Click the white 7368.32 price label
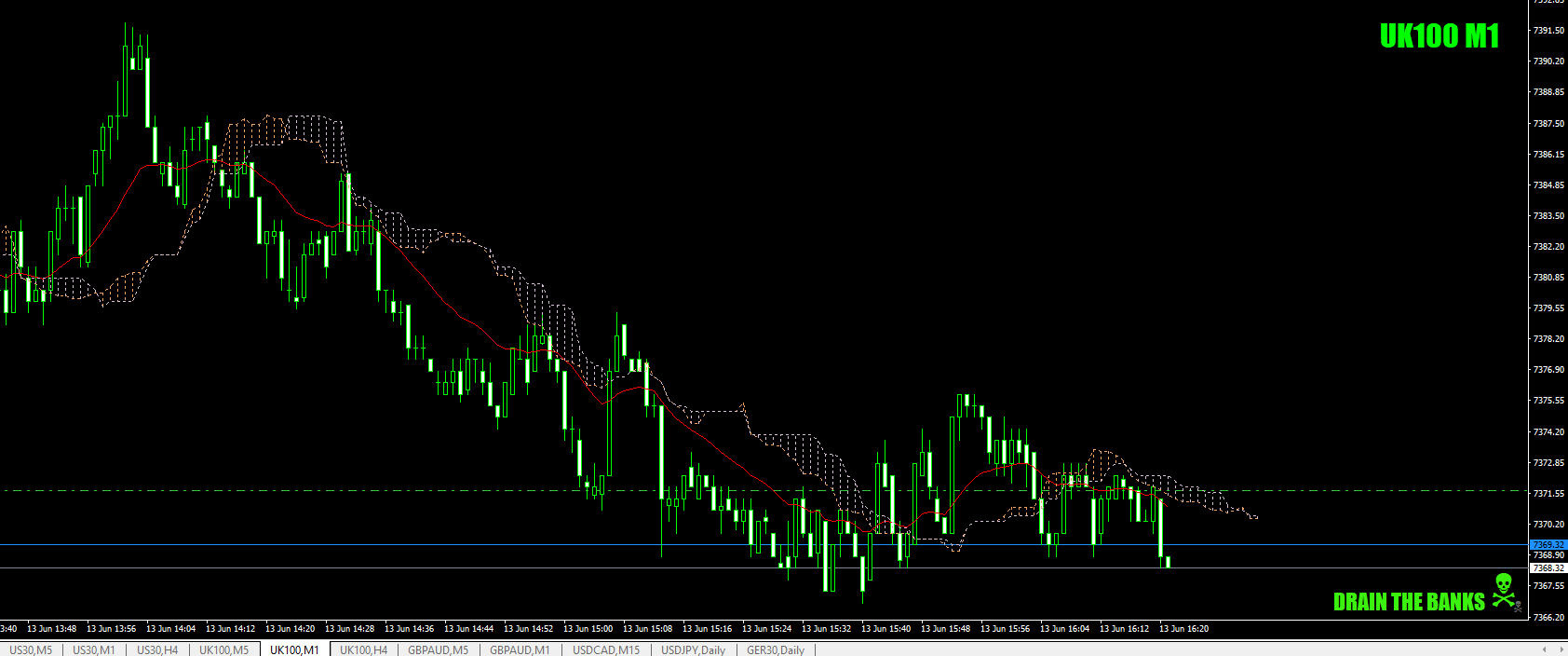Screen dimensions: 1568x656 coord(1548,567)
